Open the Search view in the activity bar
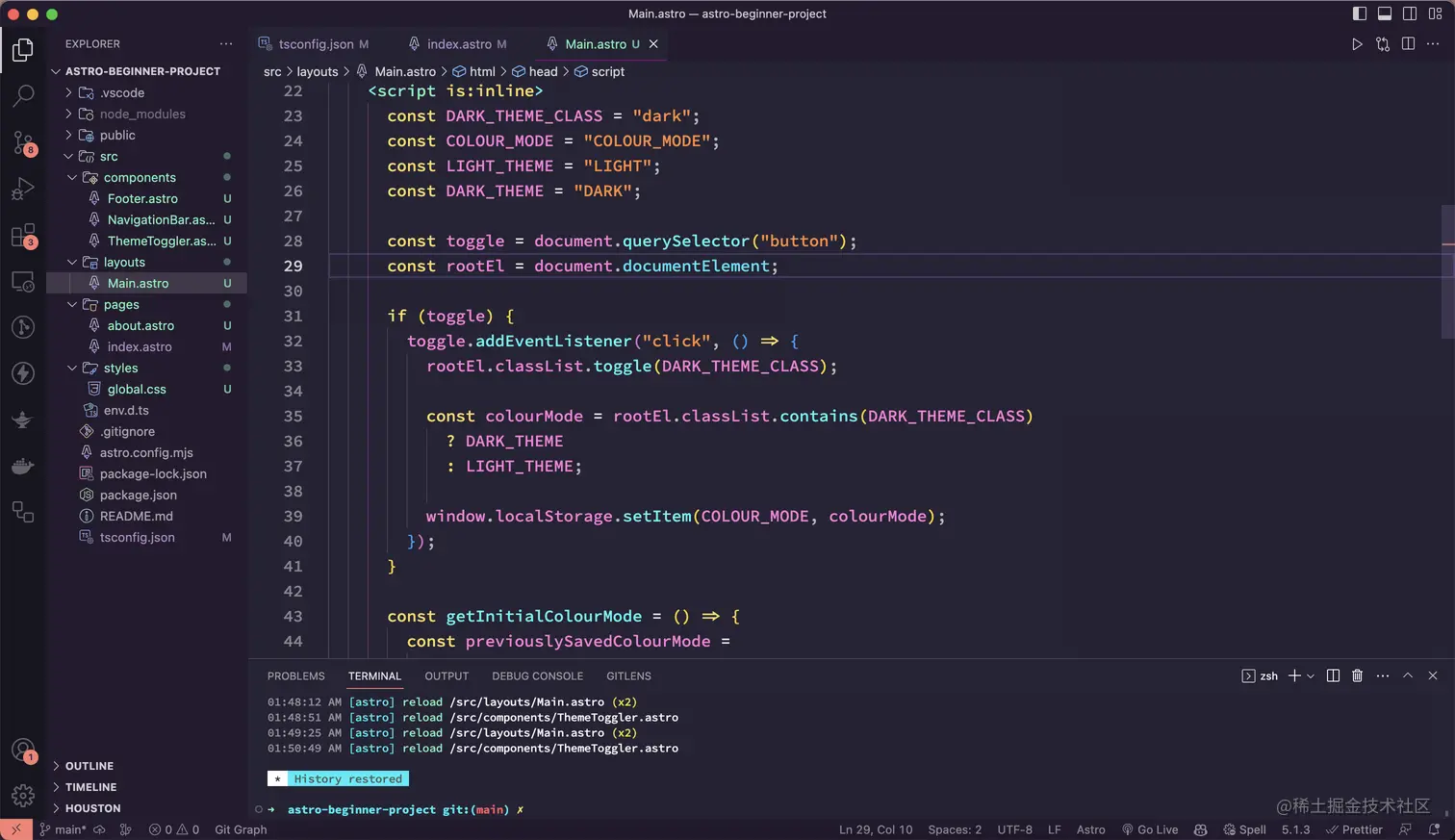This screenshot has height=840, width=1455. pos(23,95)
